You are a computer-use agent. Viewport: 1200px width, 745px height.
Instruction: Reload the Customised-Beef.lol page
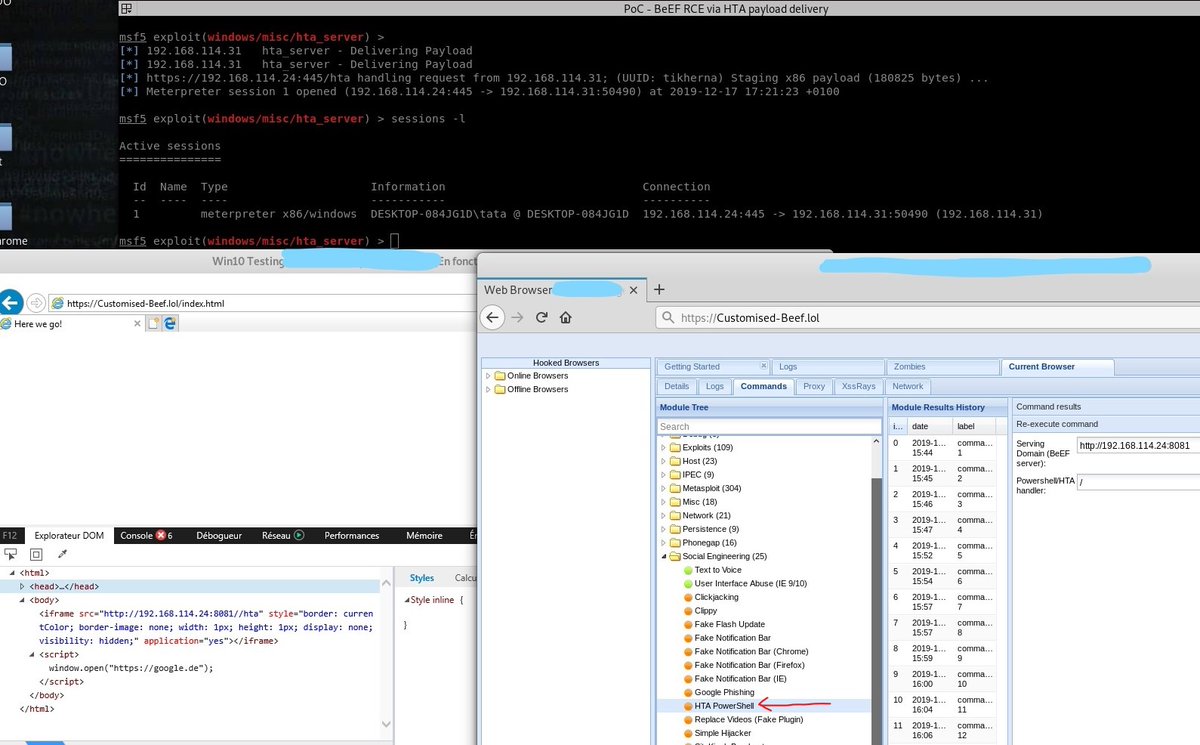(541, 318)
